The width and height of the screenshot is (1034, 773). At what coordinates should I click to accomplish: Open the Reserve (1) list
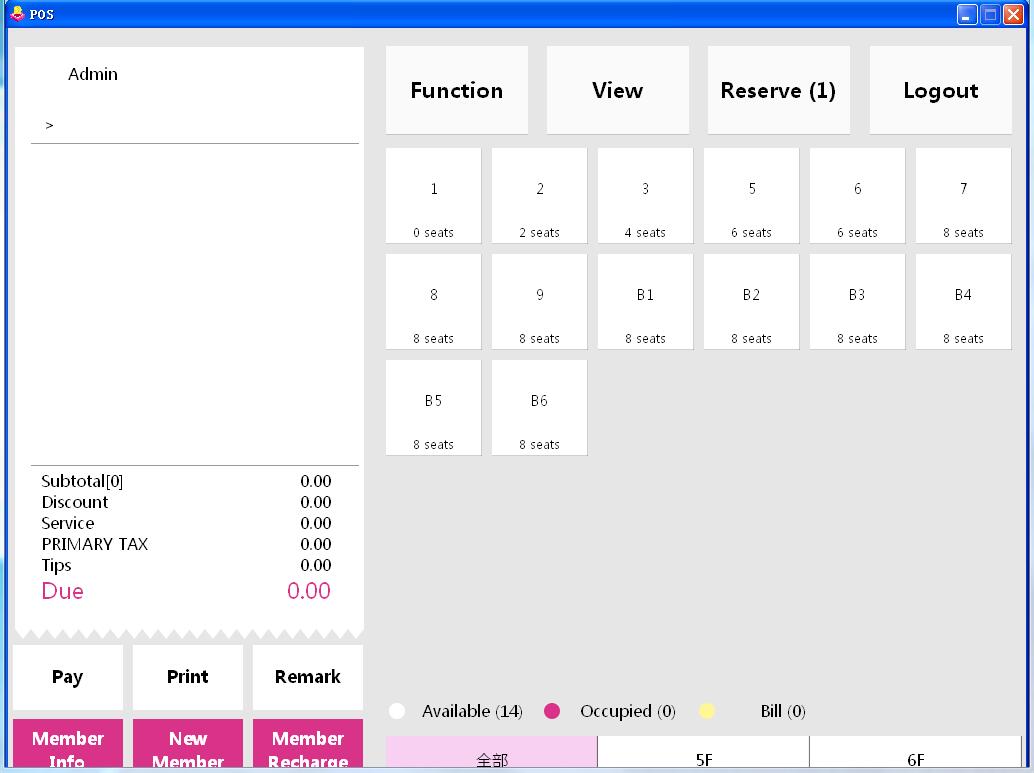778,90
